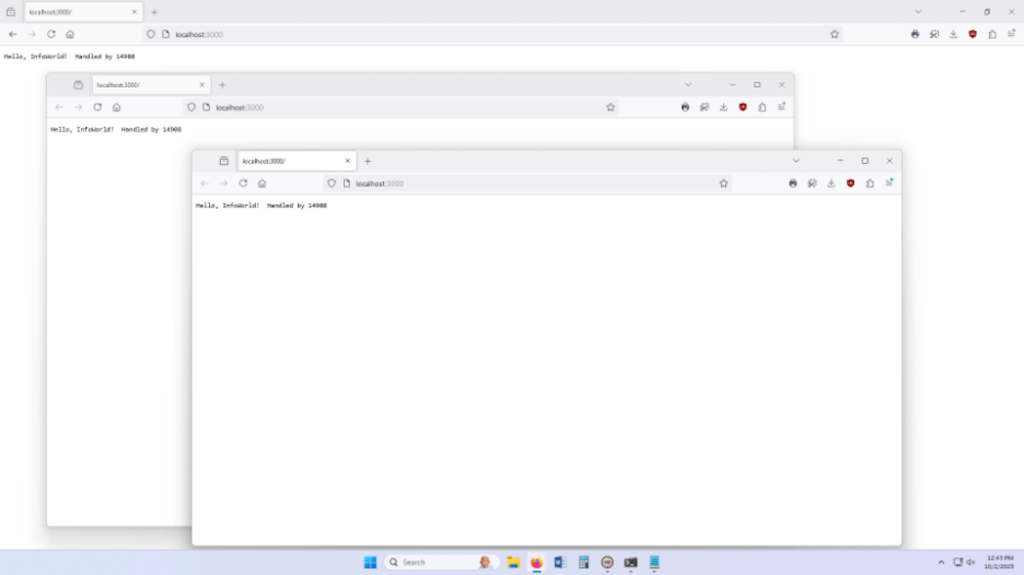Open Calculator from the taskbar
The height and width of the screenshot is (575, 1024).
(x=584, y=562)
